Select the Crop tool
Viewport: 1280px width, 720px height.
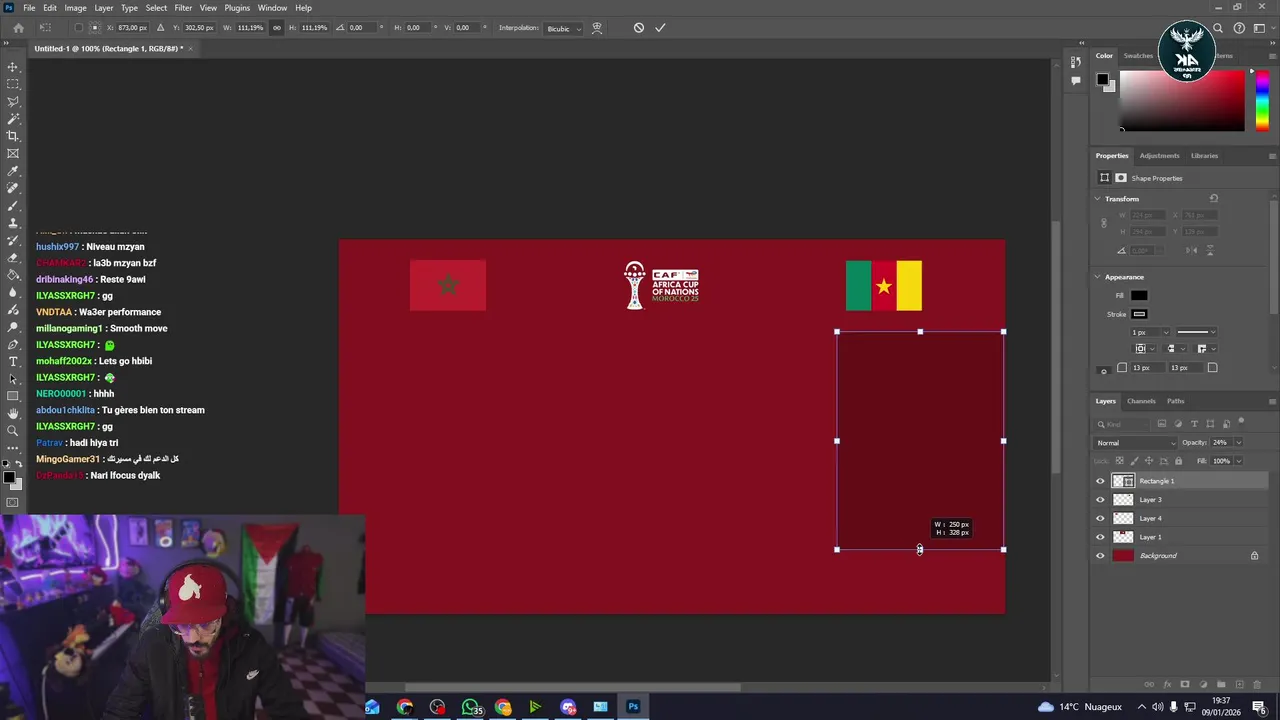pyautogui.click(x=13, y=136)
